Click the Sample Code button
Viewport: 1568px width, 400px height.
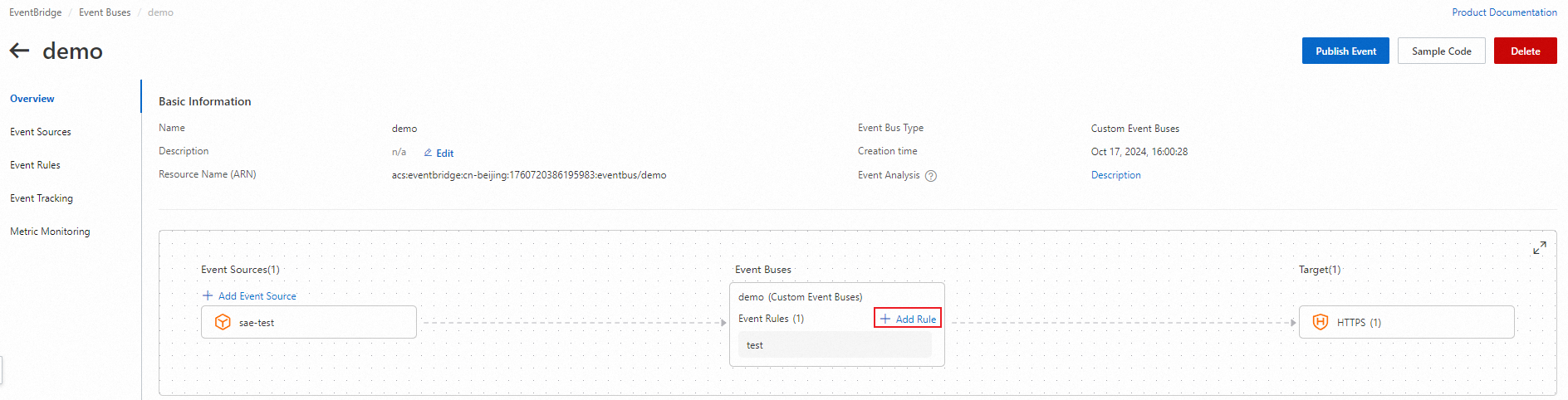1441,51
